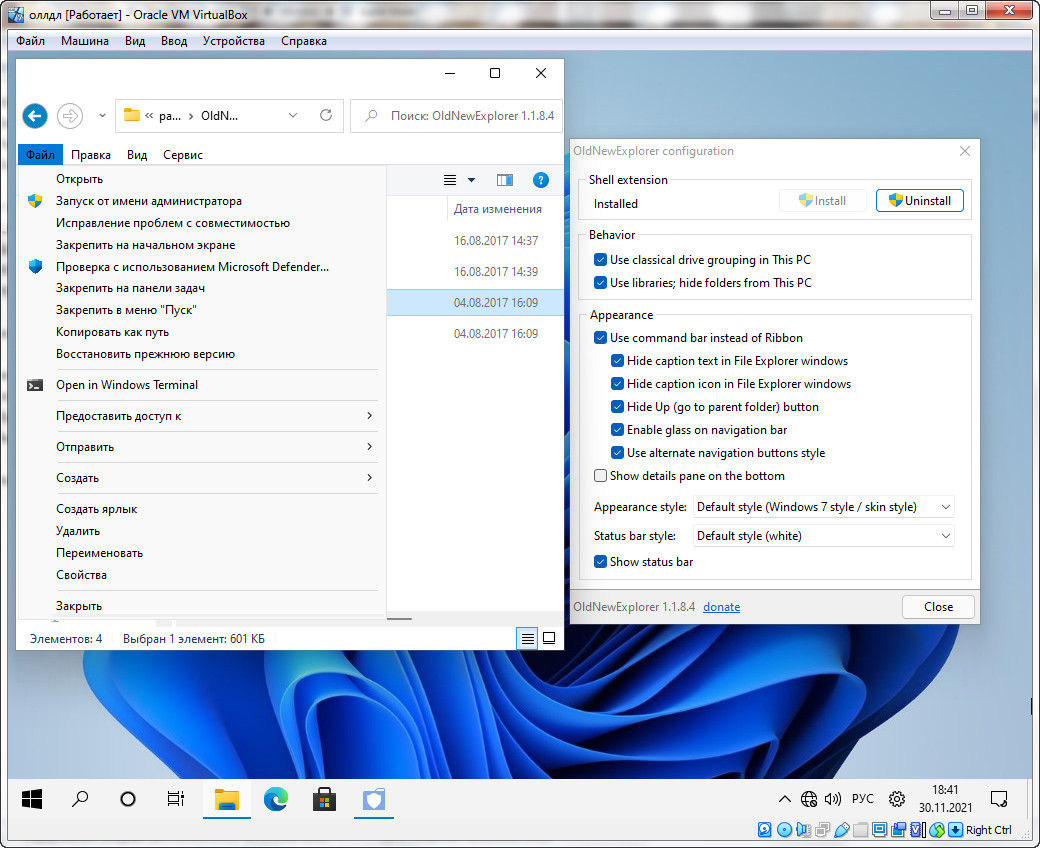Toggle Show status bar checkbox
This screenshot has width=1040, height=848.
600,562
